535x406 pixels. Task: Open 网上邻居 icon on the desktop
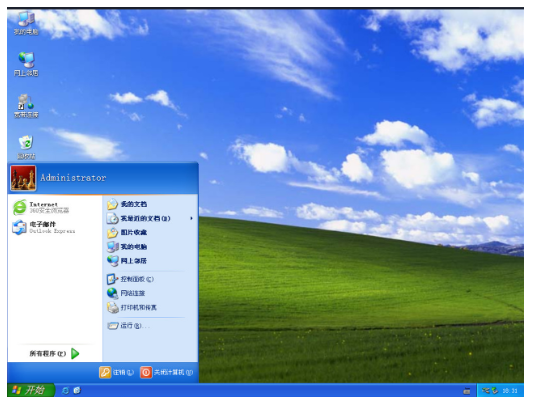tap(26, 64)
